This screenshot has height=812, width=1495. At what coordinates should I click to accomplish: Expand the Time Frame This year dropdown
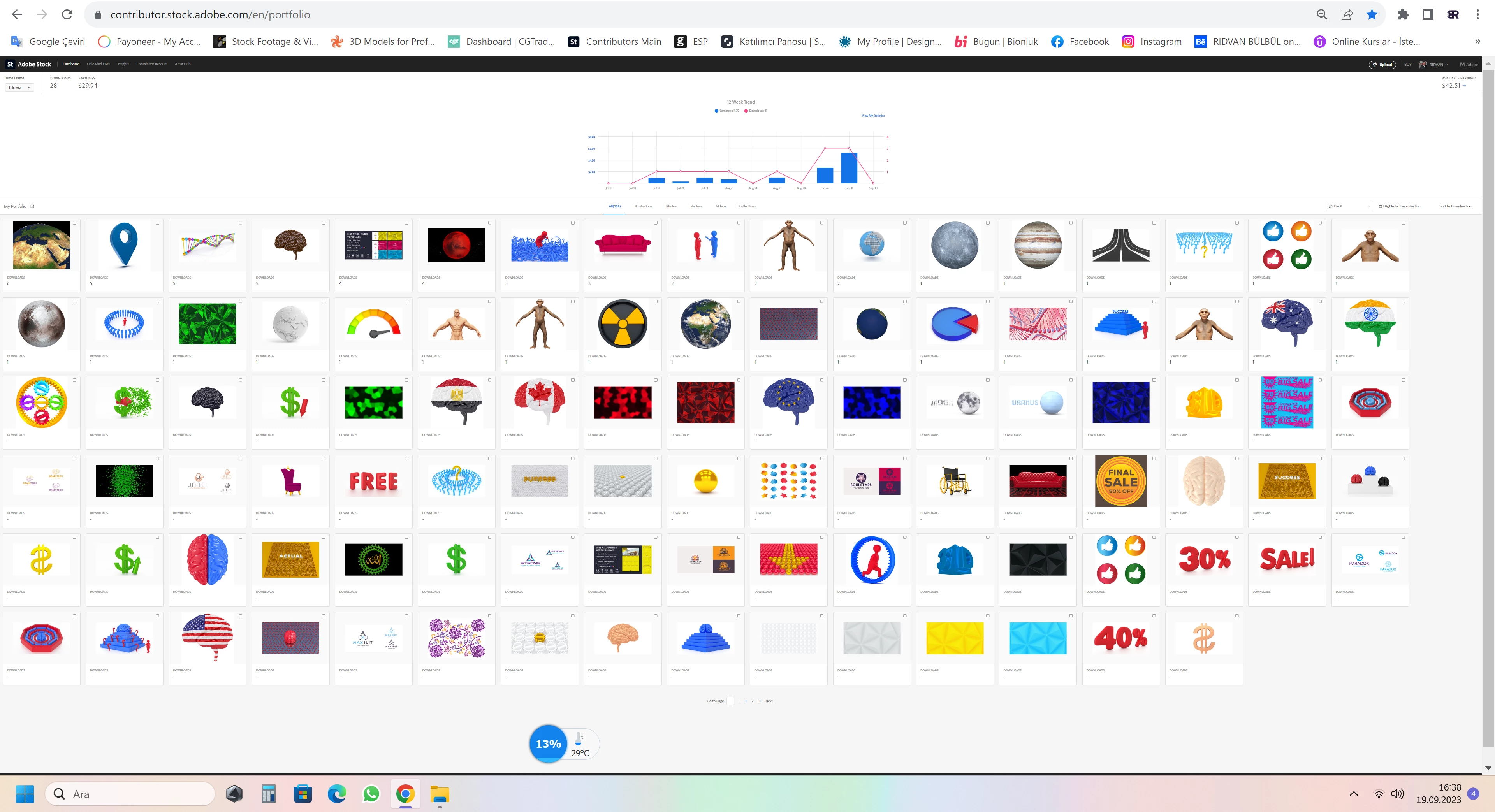(19, 88)
